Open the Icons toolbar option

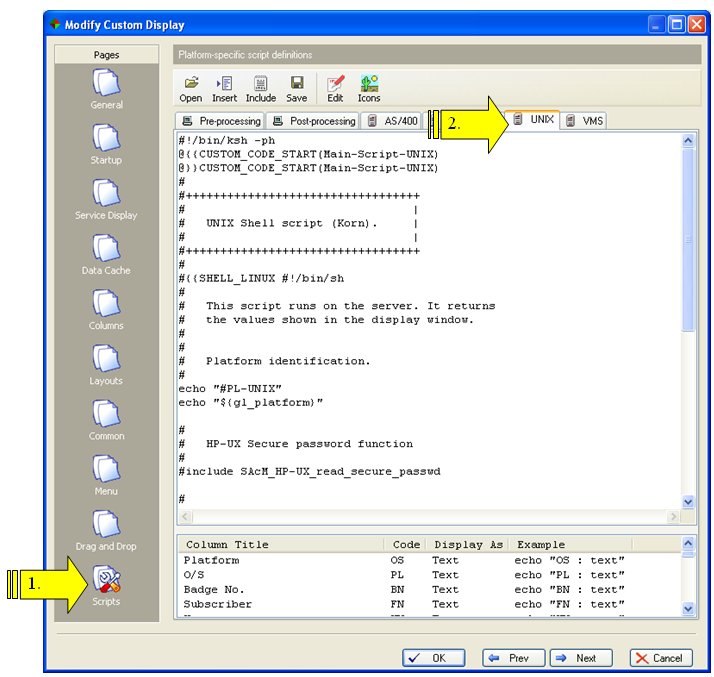click(x=369, y=88)
